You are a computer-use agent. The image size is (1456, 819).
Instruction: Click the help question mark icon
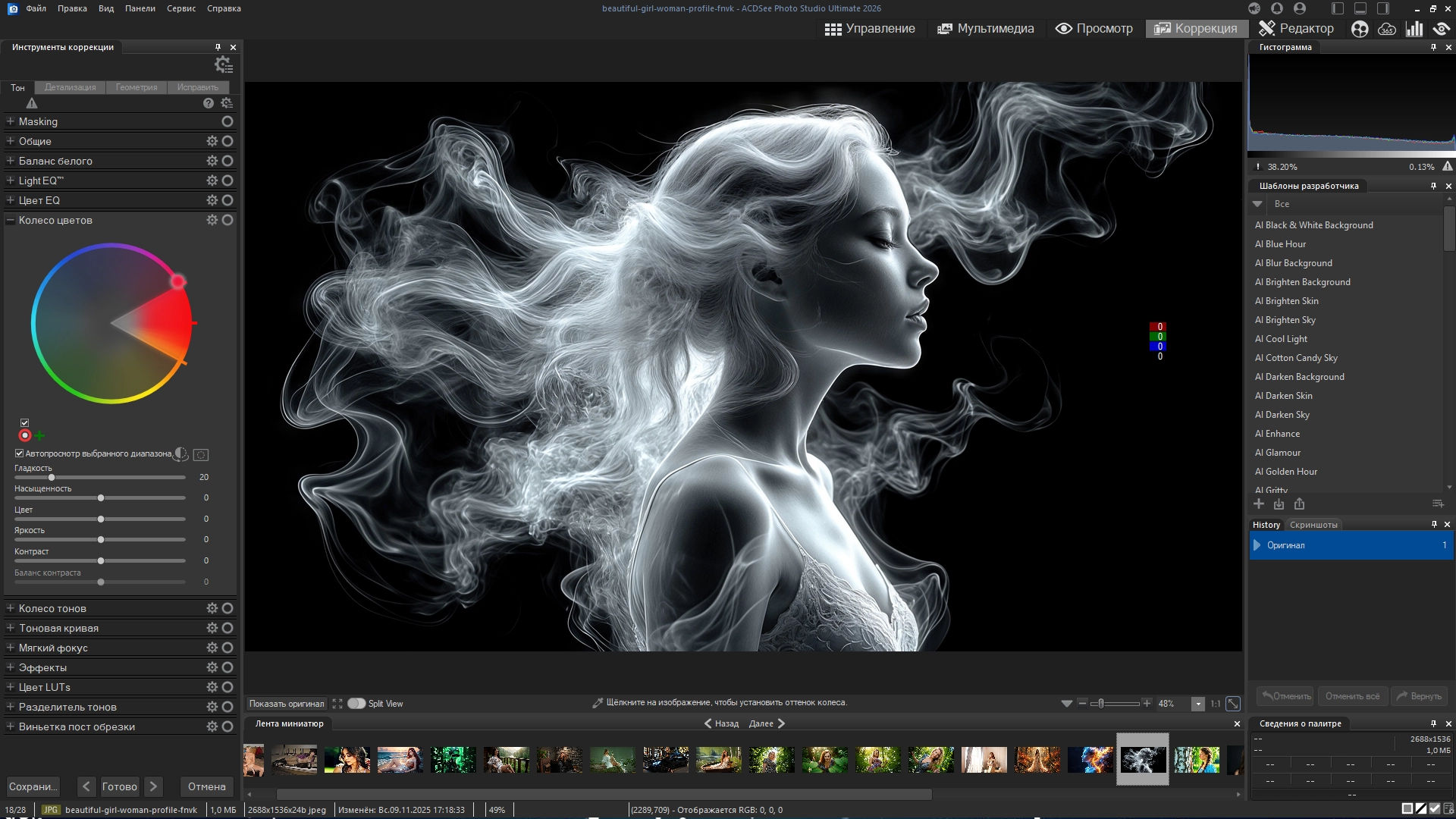[209, 103]
